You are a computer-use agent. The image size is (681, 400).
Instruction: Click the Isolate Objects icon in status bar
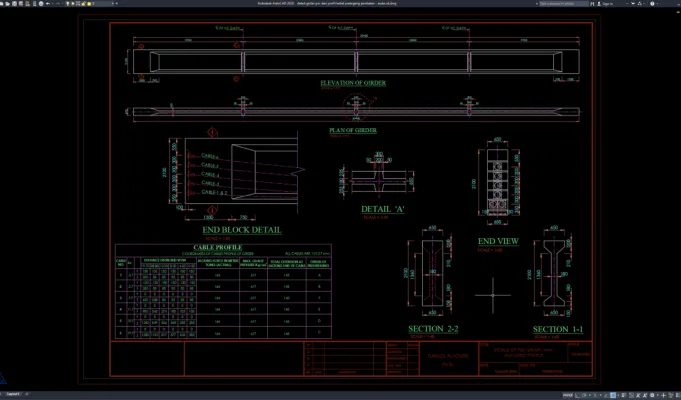click(x=670, y=395)
